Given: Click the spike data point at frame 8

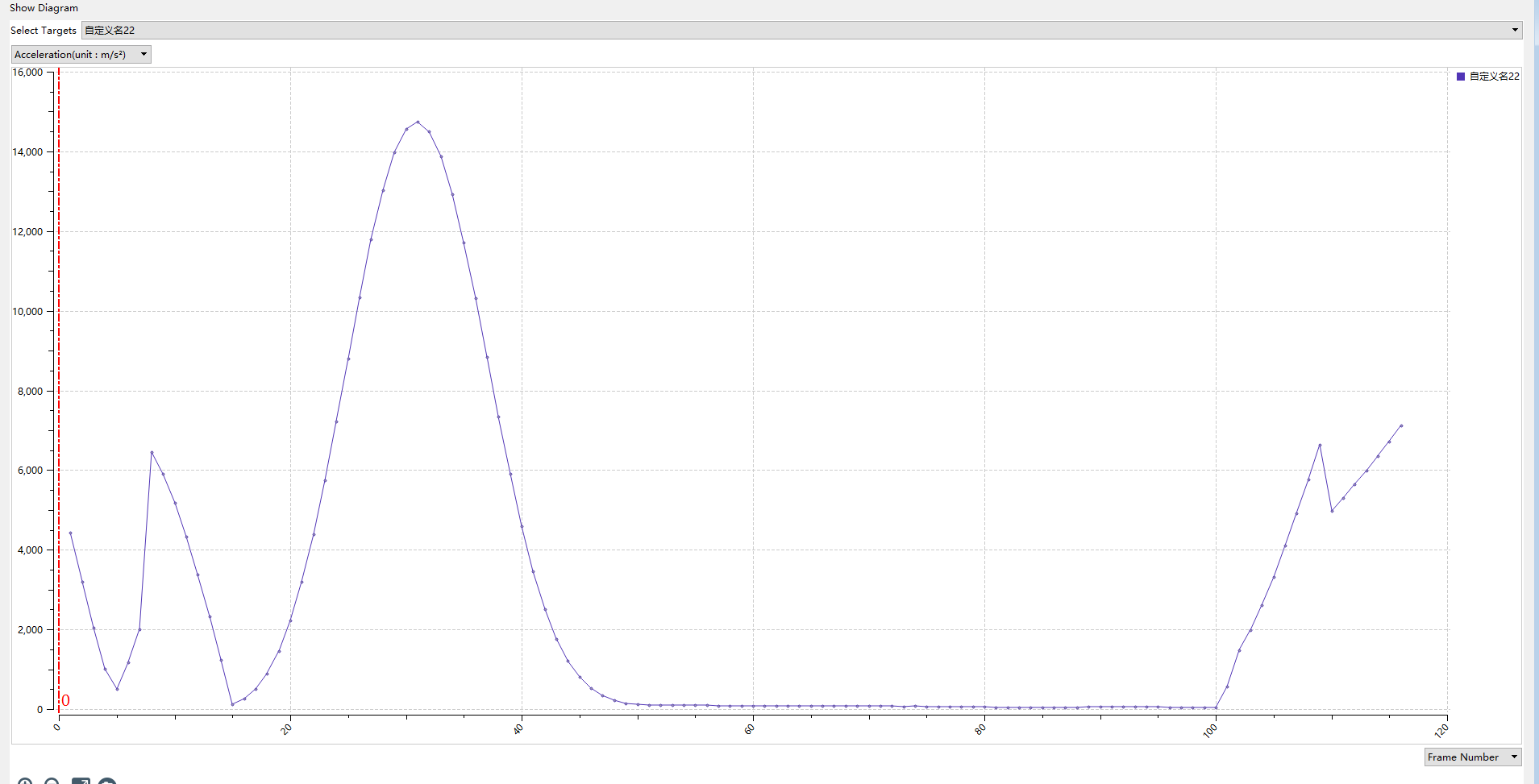Looking at the screenshot, I should [x=152, y=452].
